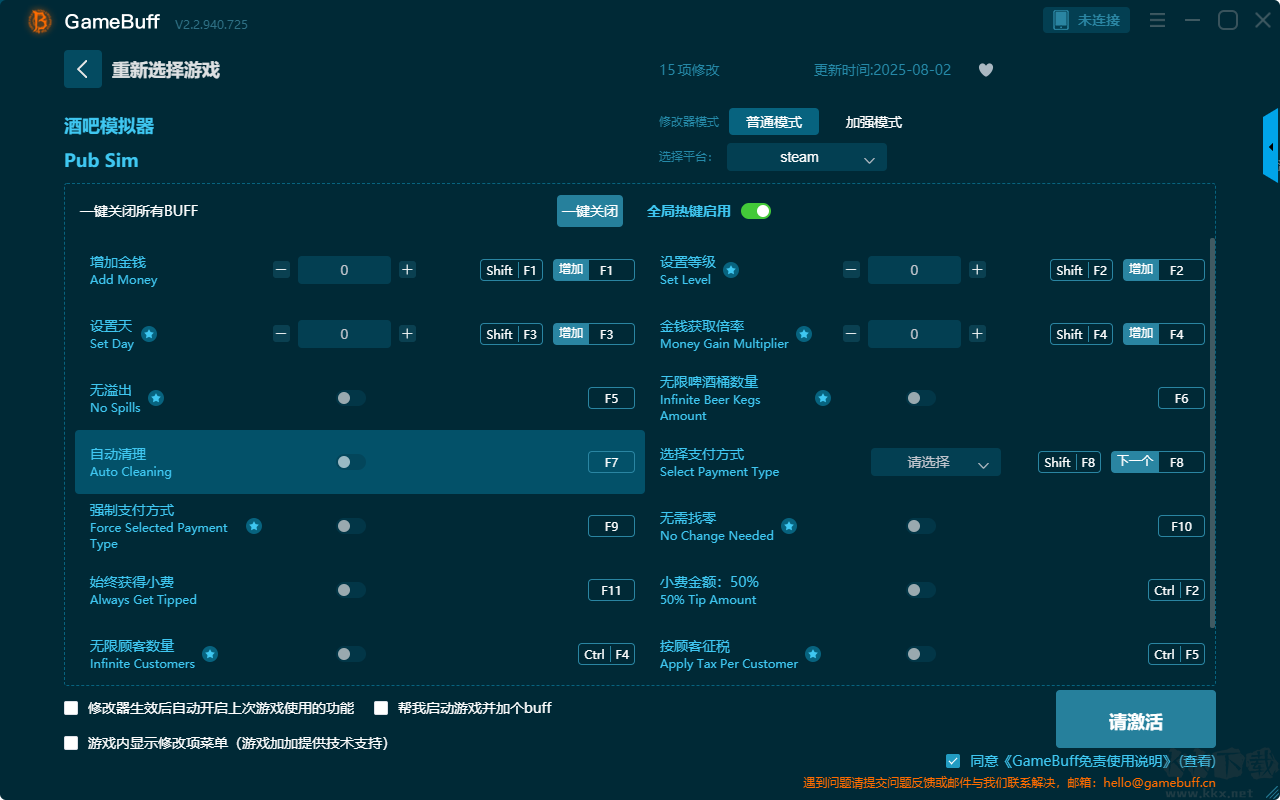Click star icon next to Set Day
1280x800 pixels.
point(149,334)
